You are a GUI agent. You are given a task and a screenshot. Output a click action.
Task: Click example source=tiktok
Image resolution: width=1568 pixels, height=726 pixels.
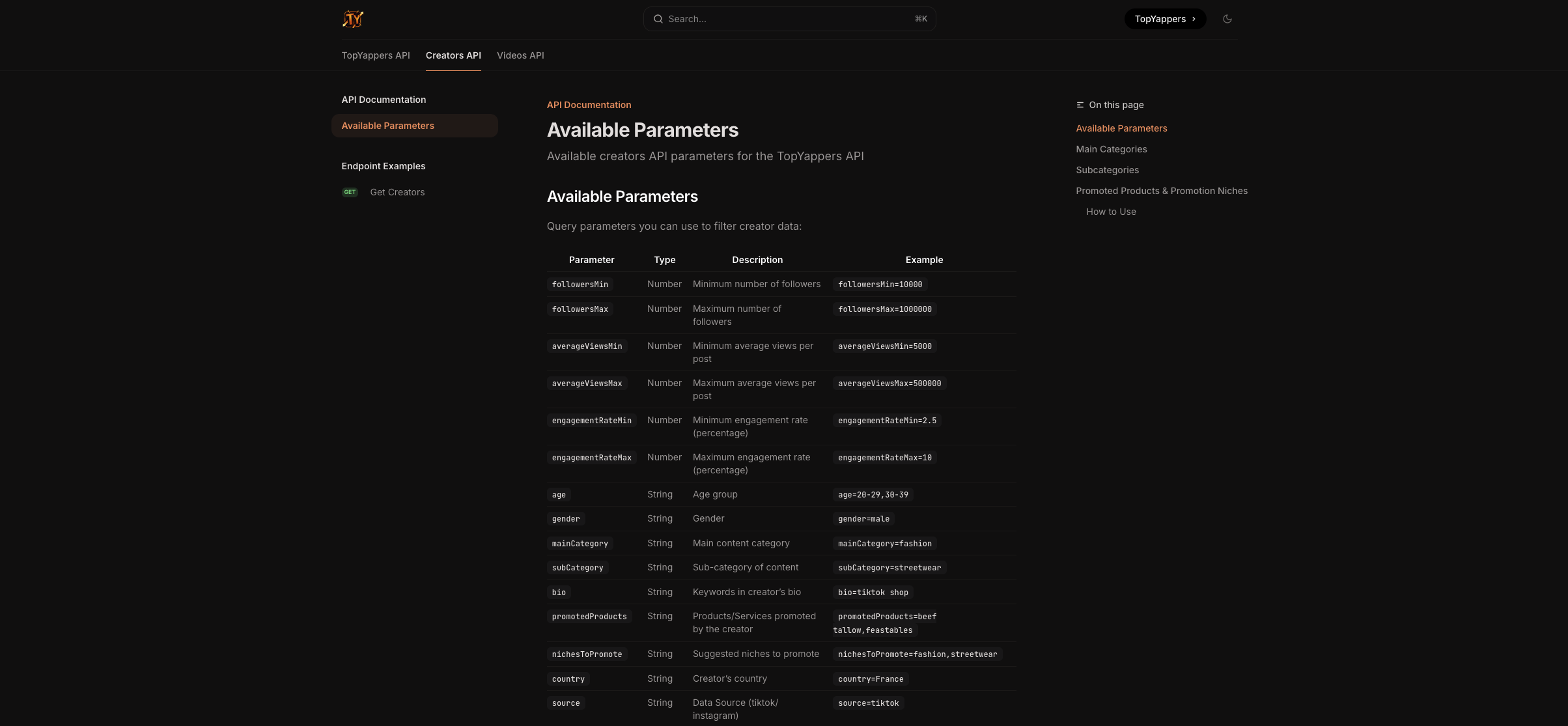click(869, 703)
